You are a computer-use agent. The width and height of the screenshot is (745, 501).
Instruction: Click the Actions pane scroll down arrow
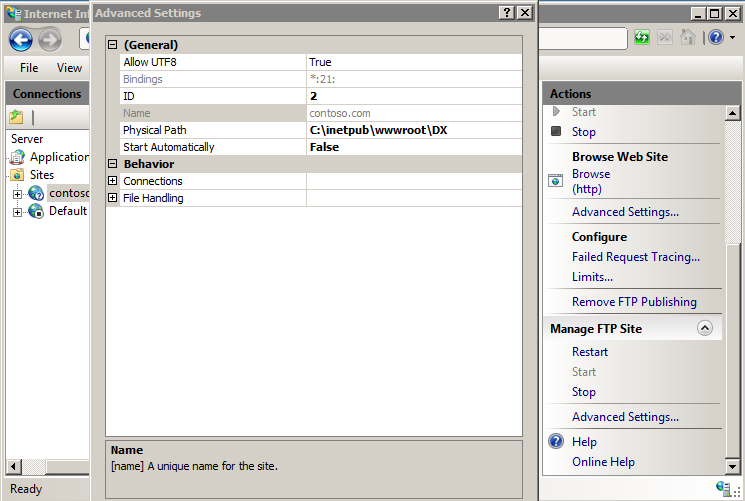[733, 466]
